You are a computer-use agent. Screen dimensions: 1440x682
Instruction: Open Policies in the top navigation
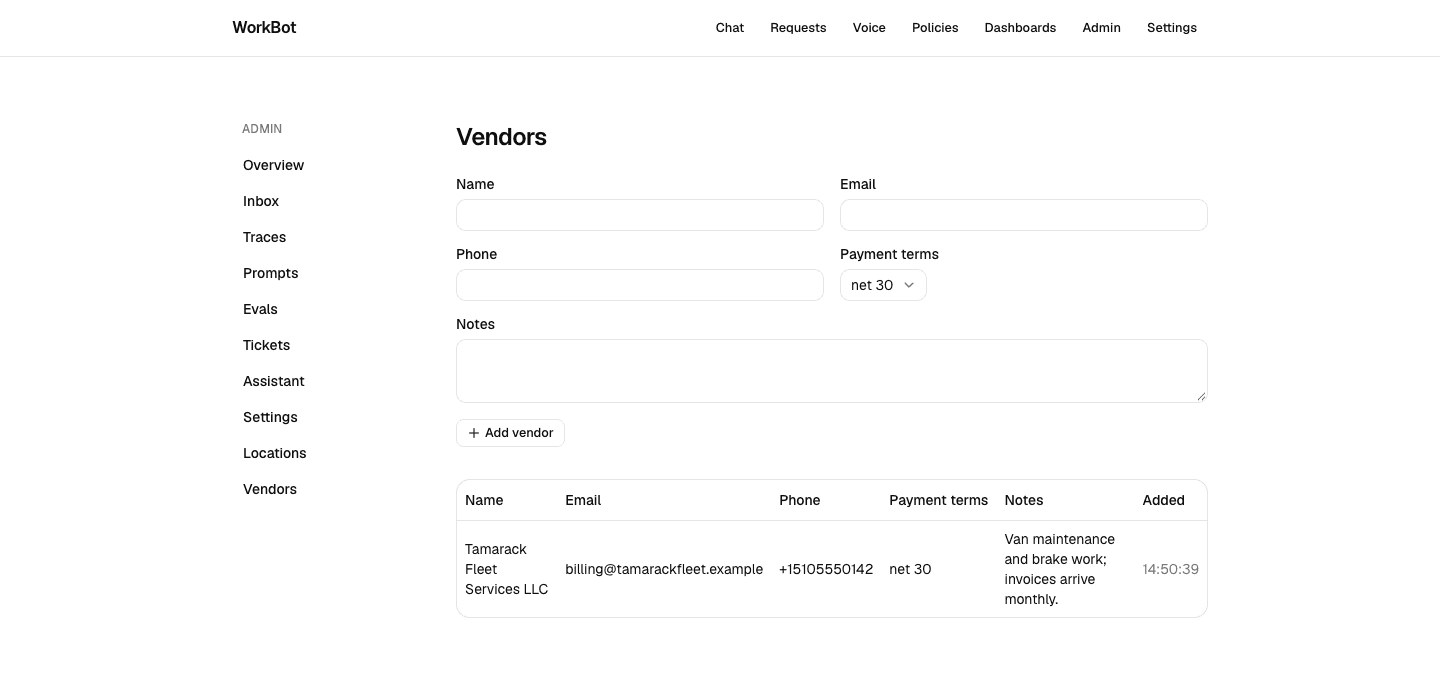click(x=935, y=28)
